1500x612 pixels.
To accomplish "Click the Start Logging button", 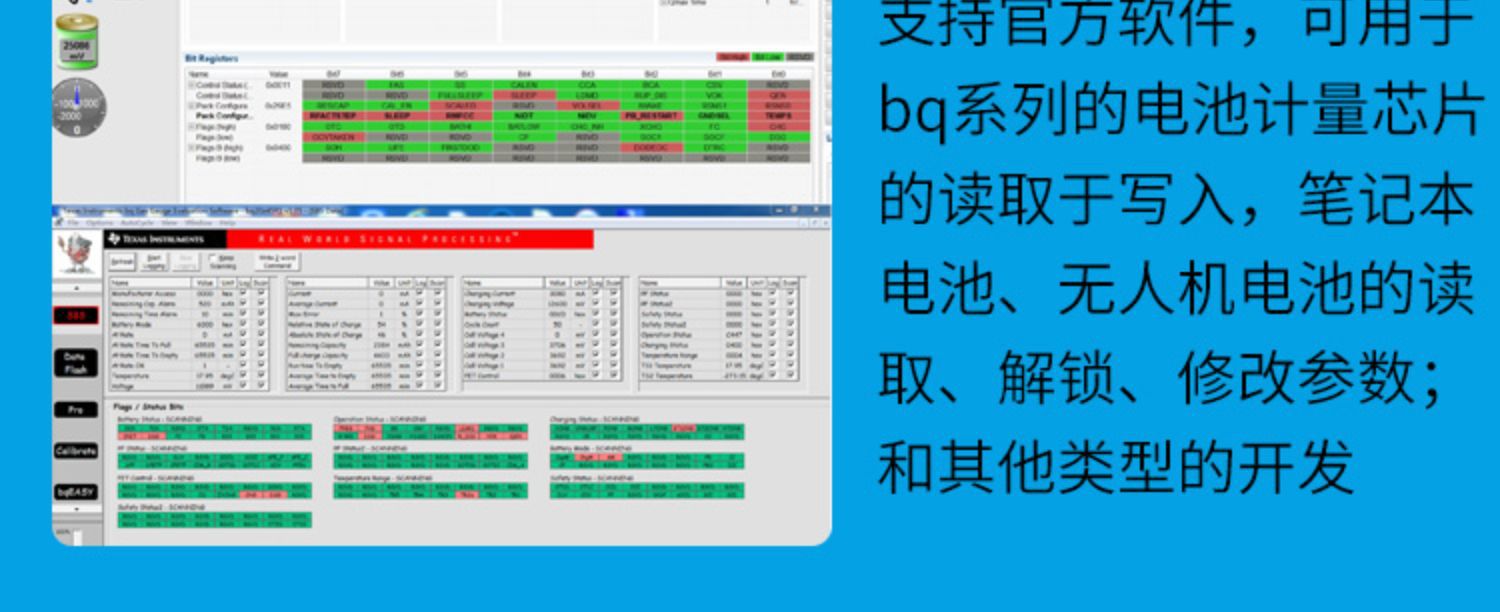I will point(154,262).
